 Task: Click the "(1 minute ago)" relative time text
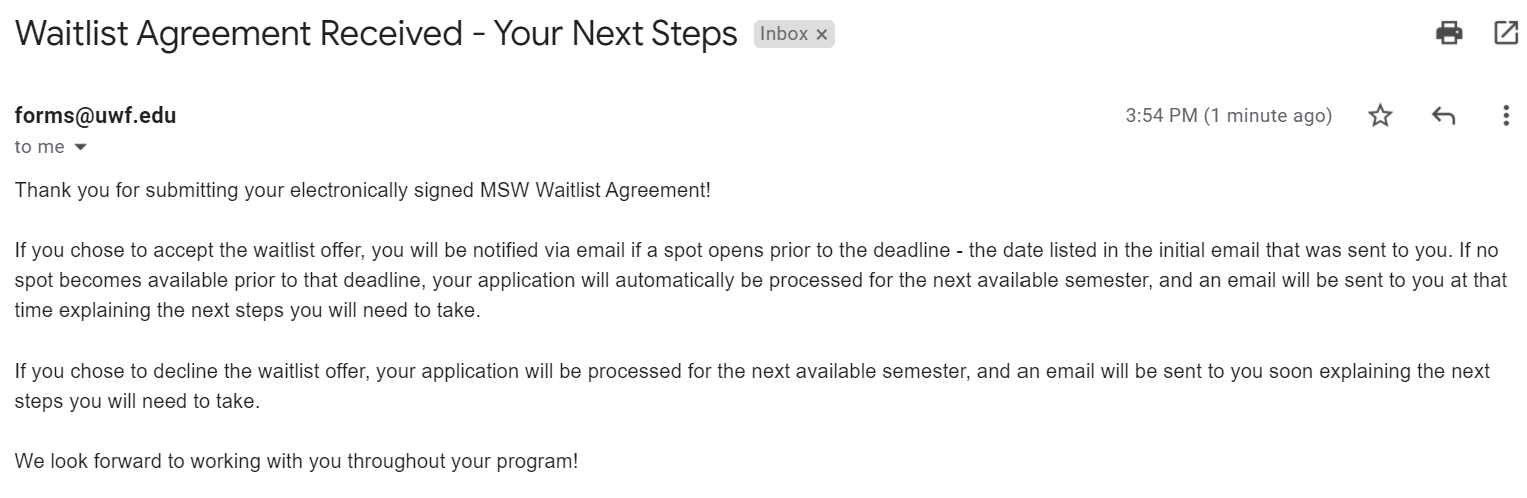pyautogui.click(x=1268, y=116)
